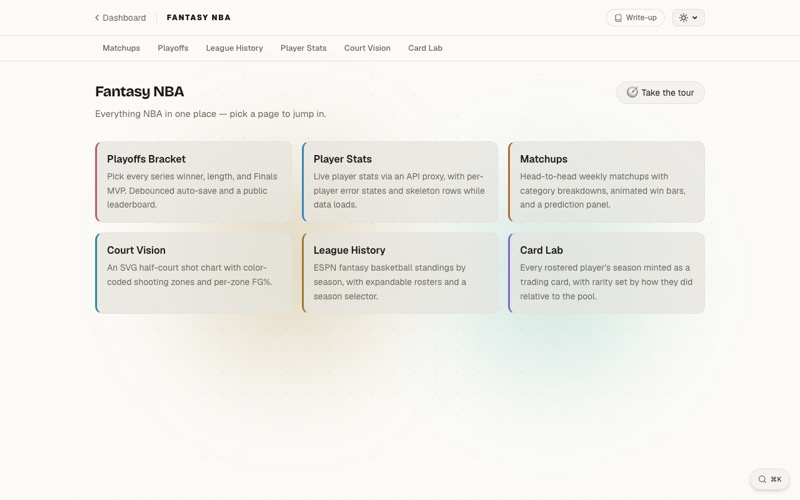Click 'Live player stats via an API proxy' text
800x500 pixels.
point(399,190)
